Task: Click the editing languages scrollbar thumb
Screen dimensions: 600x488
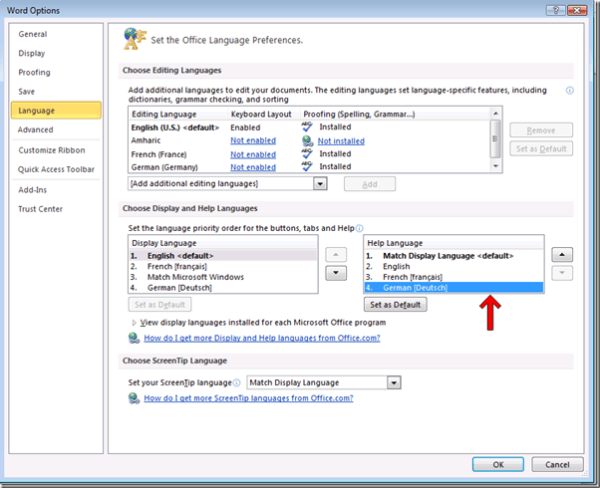Action: coord(496,139)
